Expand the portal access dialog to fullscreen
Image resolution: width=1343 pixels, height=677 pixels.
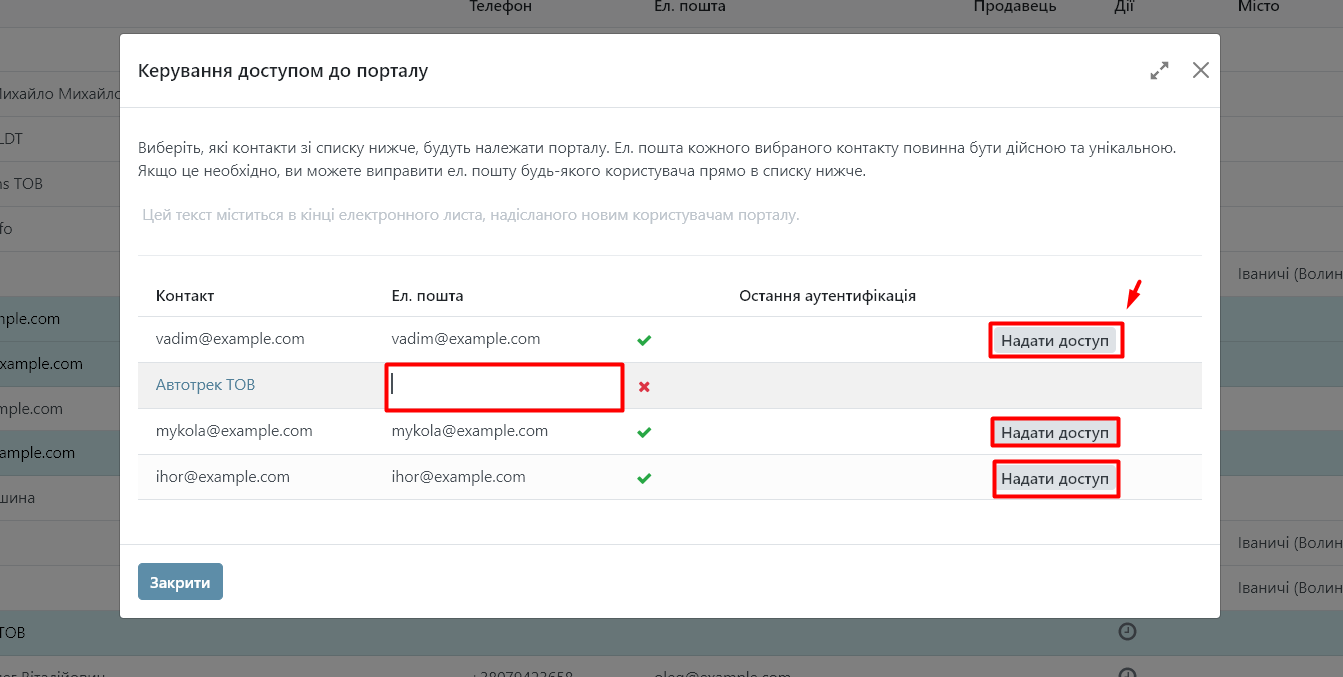[x=1159, y=71]
